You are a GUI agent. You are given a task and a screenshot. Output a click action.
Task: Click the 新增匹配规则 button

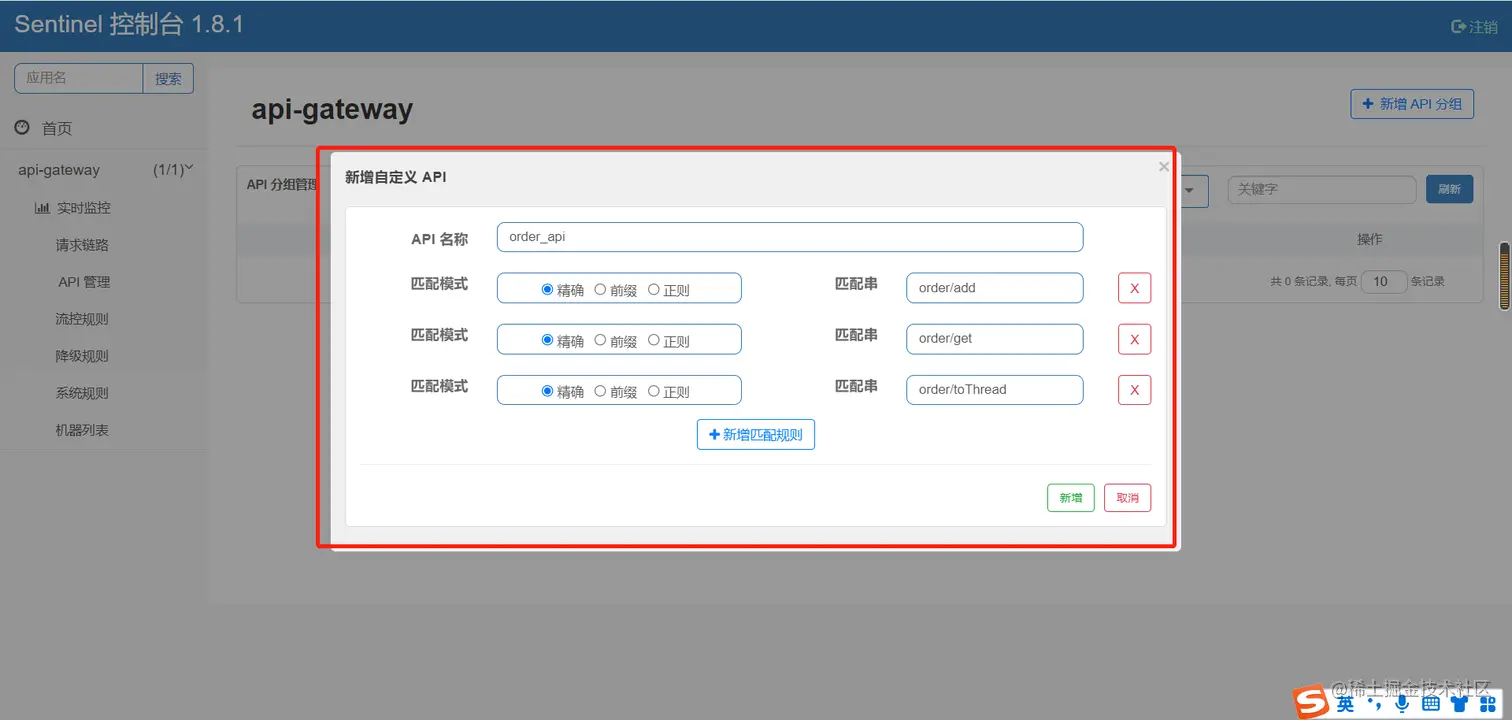coord(756,434)
